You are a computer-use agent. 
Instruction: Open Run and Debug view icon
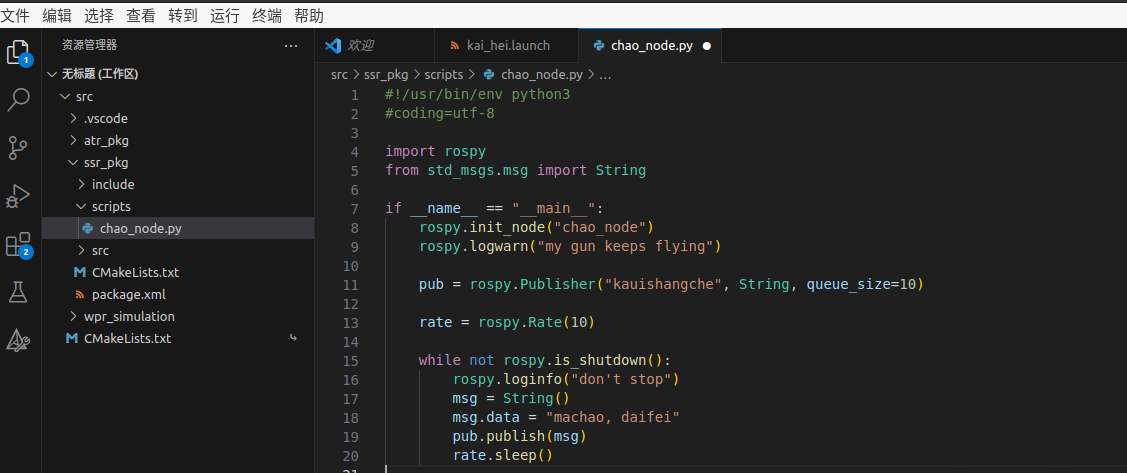pyautogui.click(x=19, y=196)
